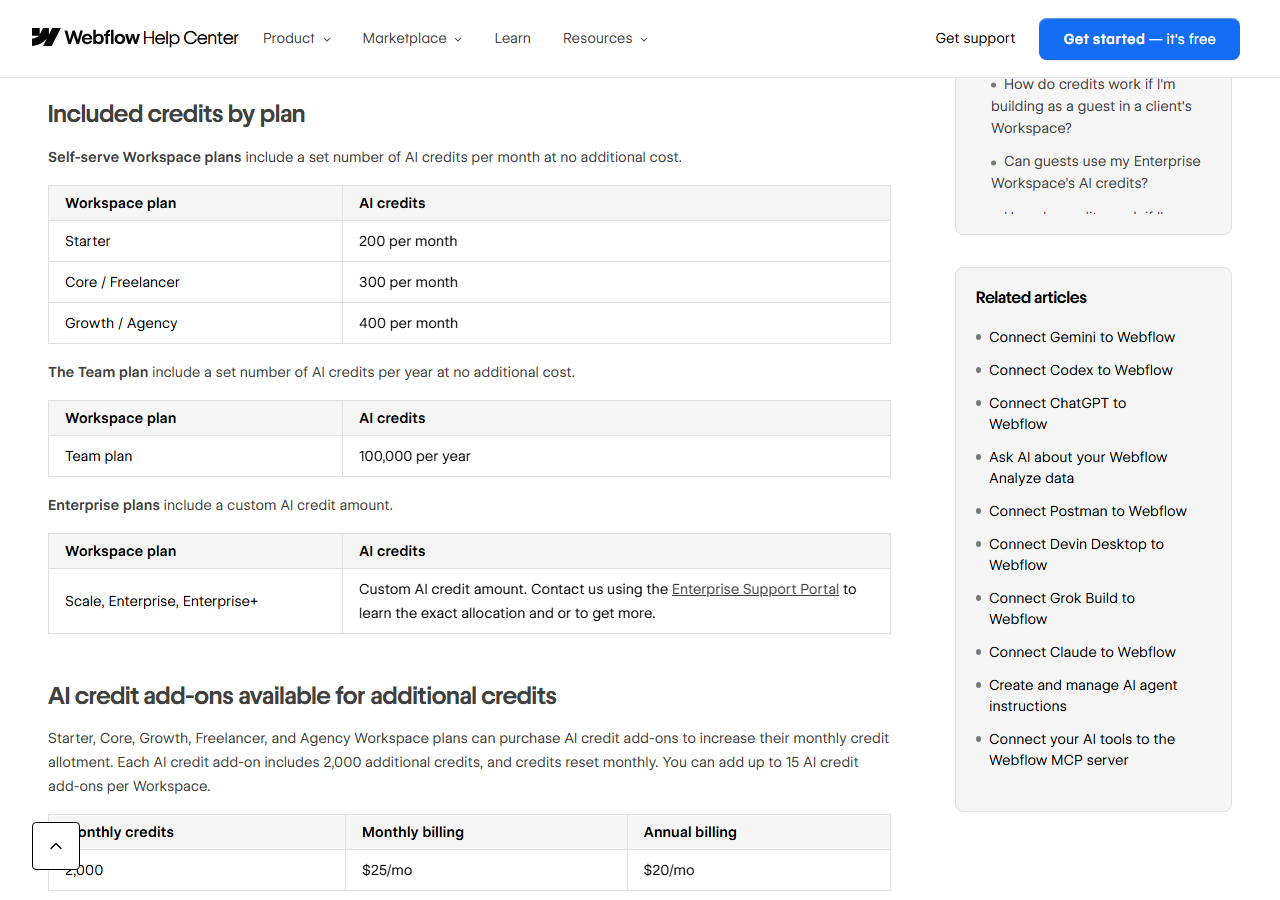Select the Scale, Enterprise, Enterprise+ cell
Screen dimensions: 1280x900
click(x=195, y=601)
